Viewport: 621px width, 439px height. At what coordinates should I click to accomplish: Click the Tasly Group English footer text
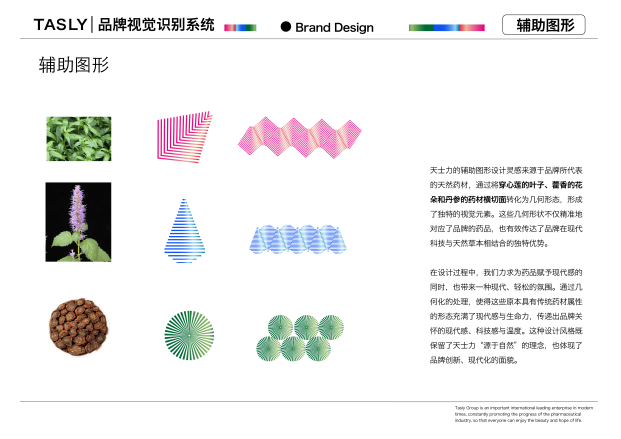tap(517, 416)
